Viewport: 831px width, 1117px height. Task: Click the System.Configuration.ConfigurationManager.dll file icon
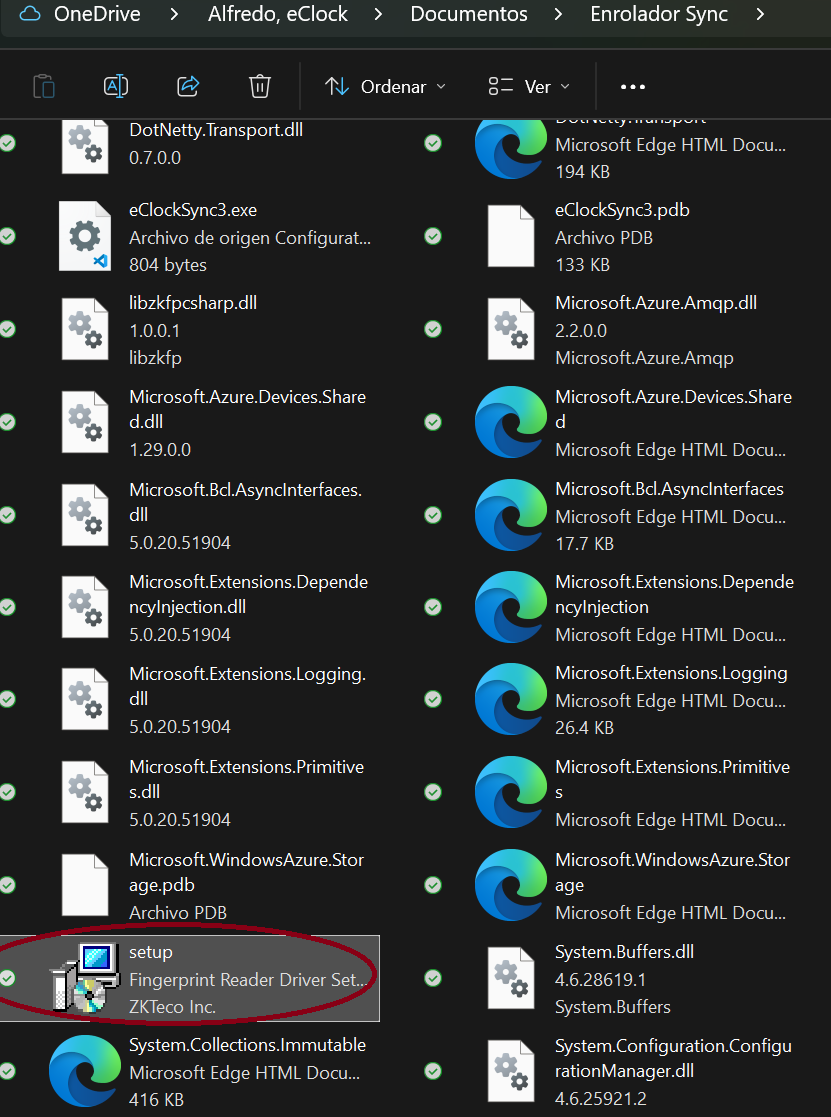pos(511,1071)
